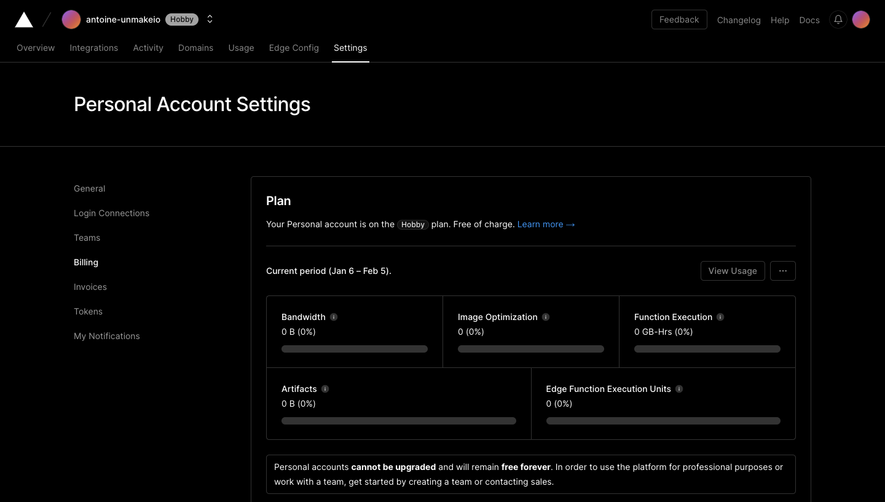Switch to the Activity tab

point(148,48)
